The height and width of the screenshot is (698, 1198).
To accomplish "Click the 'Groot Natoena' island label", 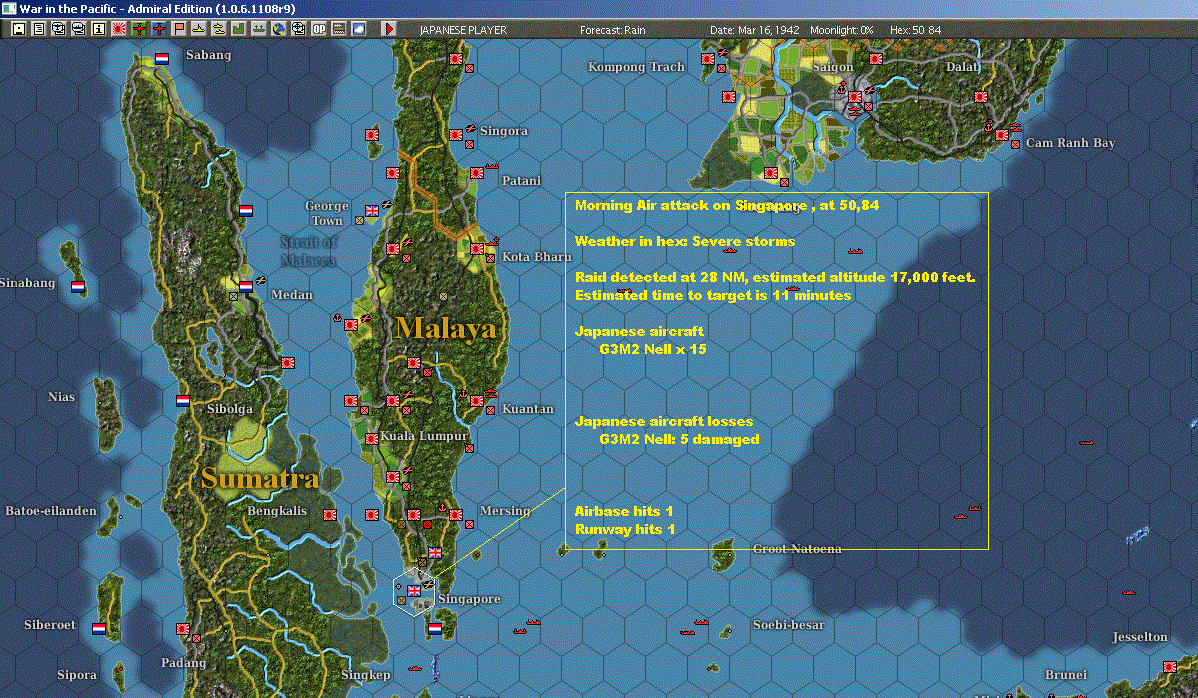I will pos(797,548).
